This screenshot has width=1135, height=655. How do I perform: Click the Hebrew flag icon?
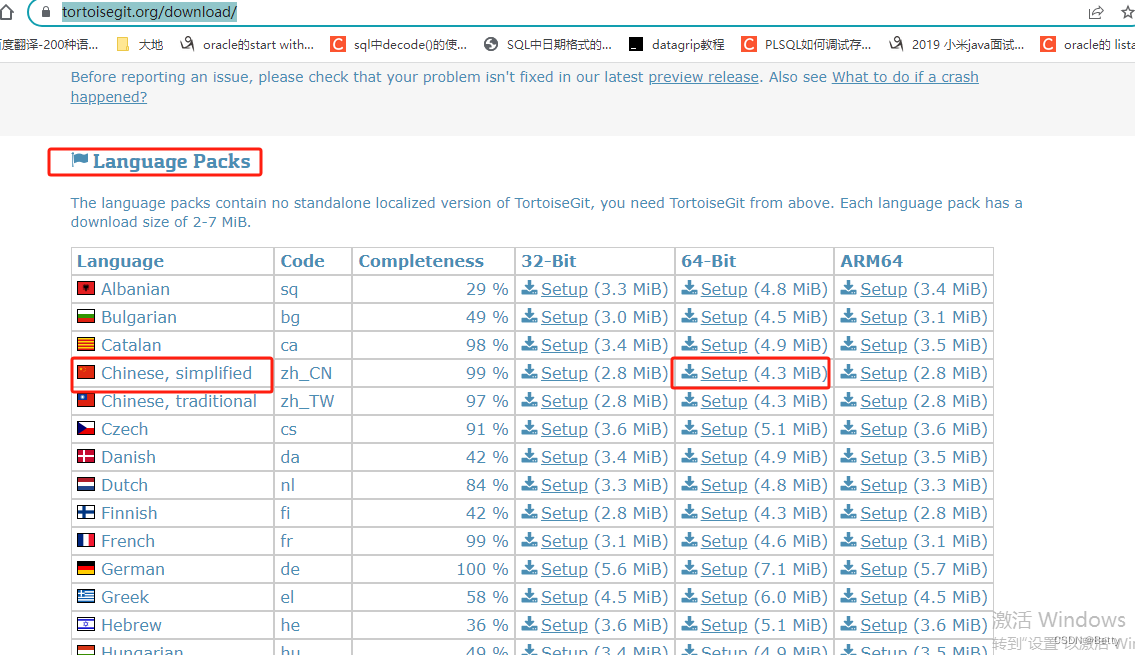(86, 625)
